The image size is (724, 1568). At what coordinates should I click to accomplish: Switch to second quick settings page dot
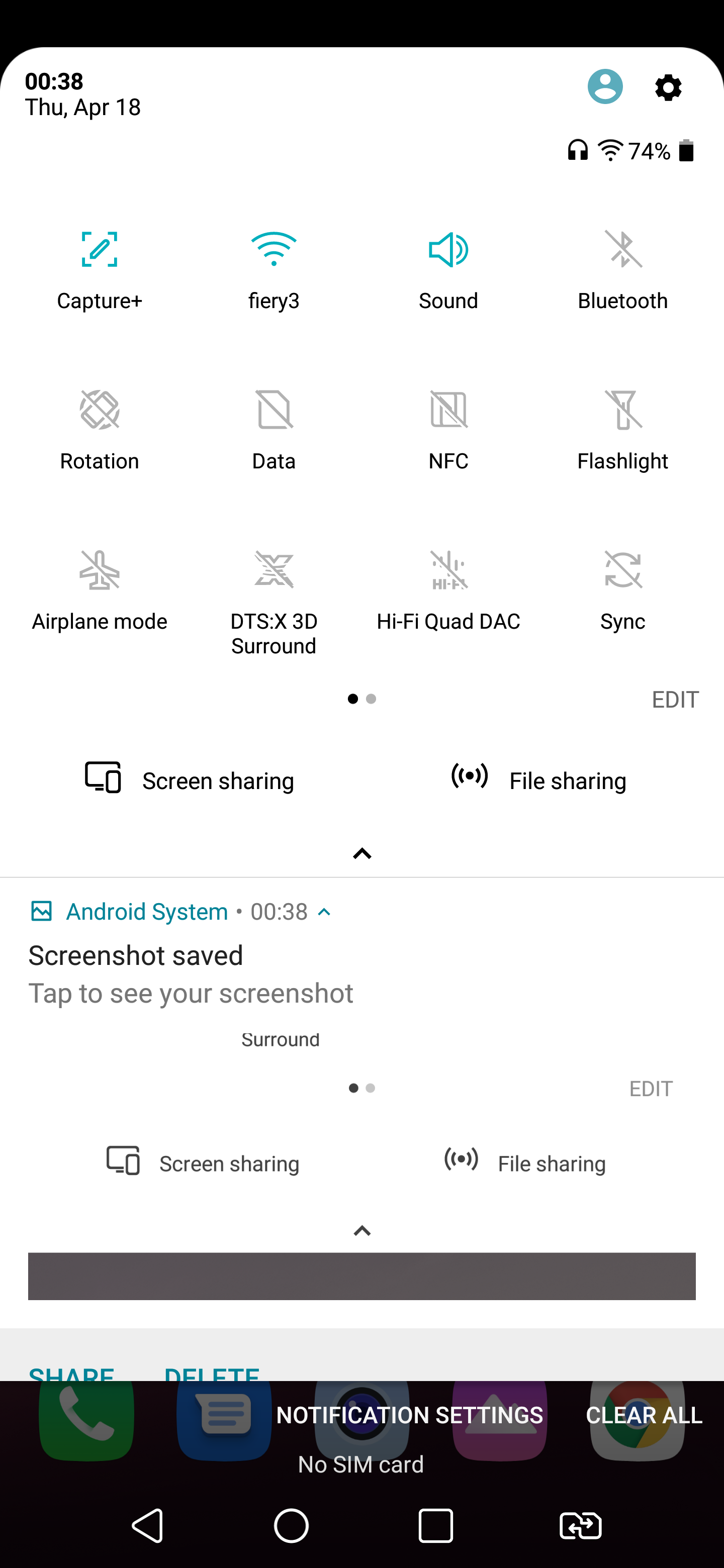(371, 699)
